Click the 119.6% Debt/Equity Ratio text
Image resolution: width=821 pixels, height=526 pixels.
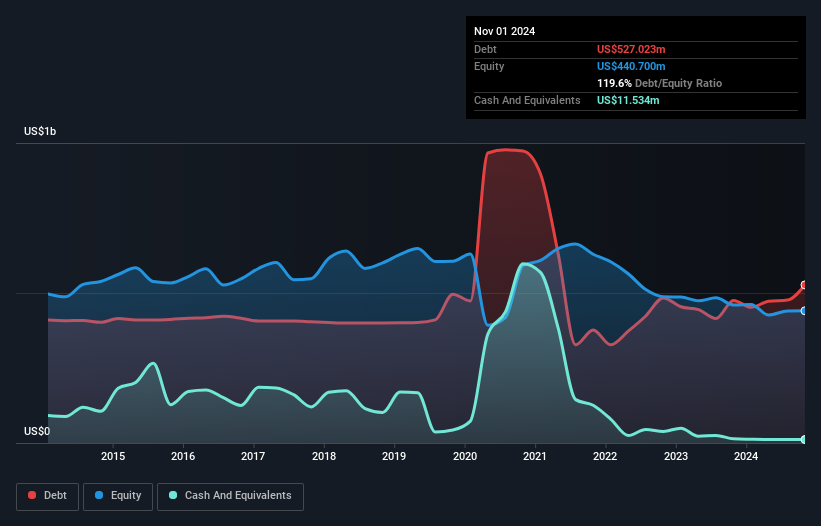tap(659, 83)
